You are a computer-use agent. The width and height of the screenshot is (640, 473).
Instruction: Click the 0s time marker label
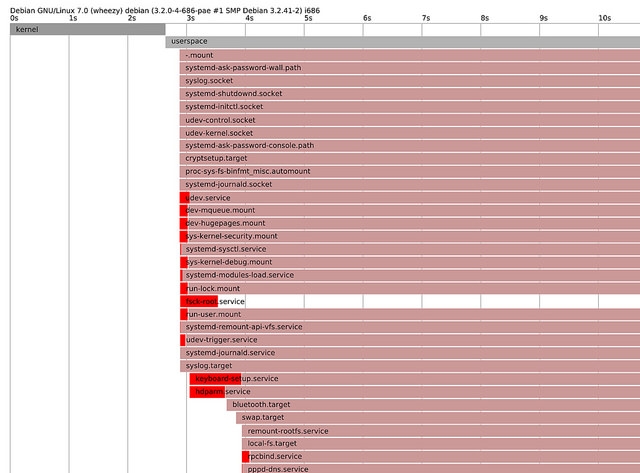coord(14,18)
